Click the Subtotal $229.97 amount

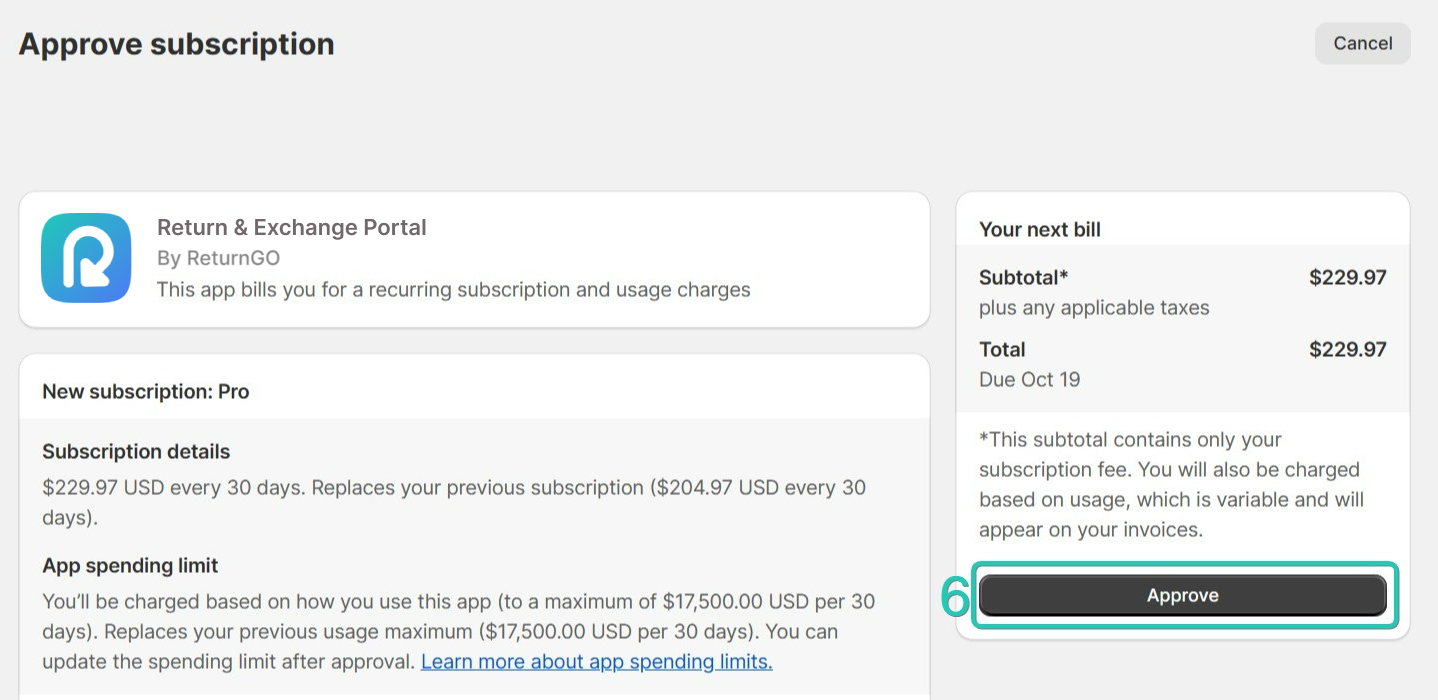pyautogui.click(x=1348, y=277)
